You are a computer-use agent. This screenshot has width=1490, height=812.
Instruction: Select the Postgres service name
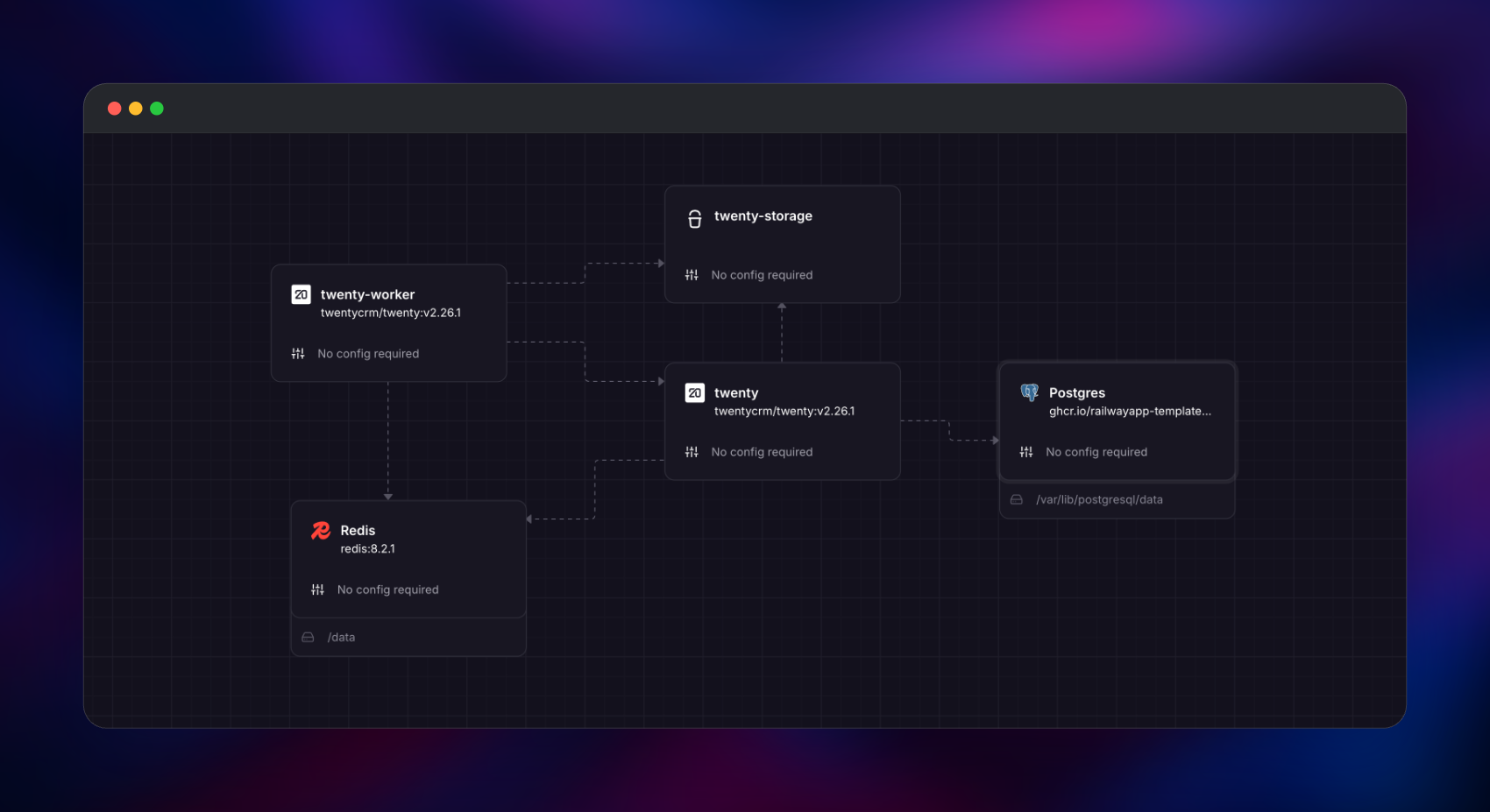click(x=1076, y=392)
